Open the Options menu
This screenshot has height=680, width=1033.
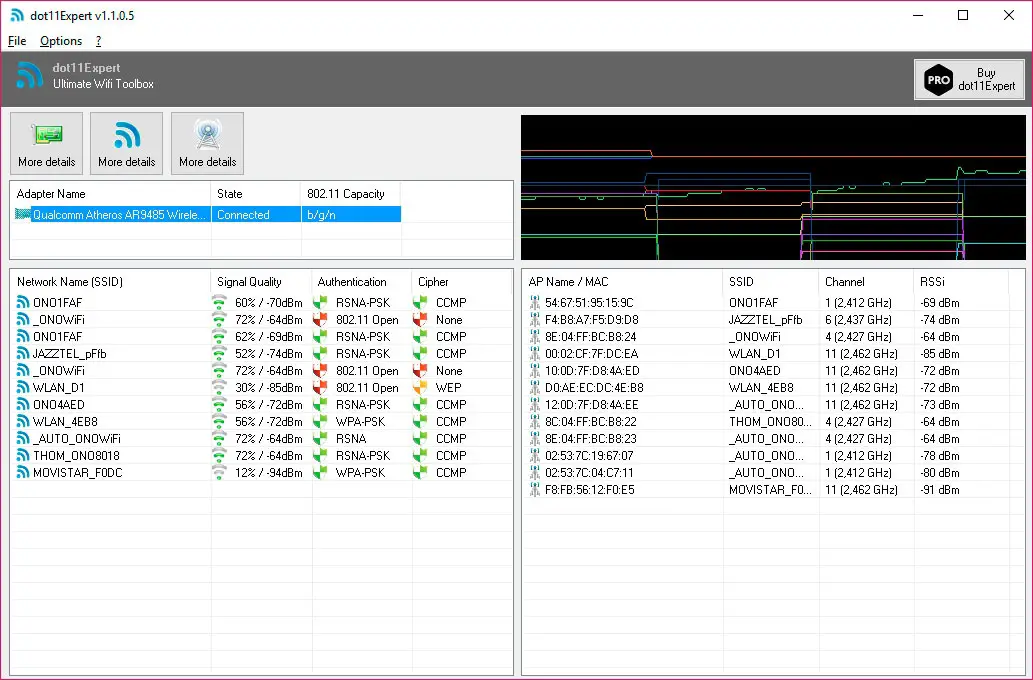tap(61, 41)
